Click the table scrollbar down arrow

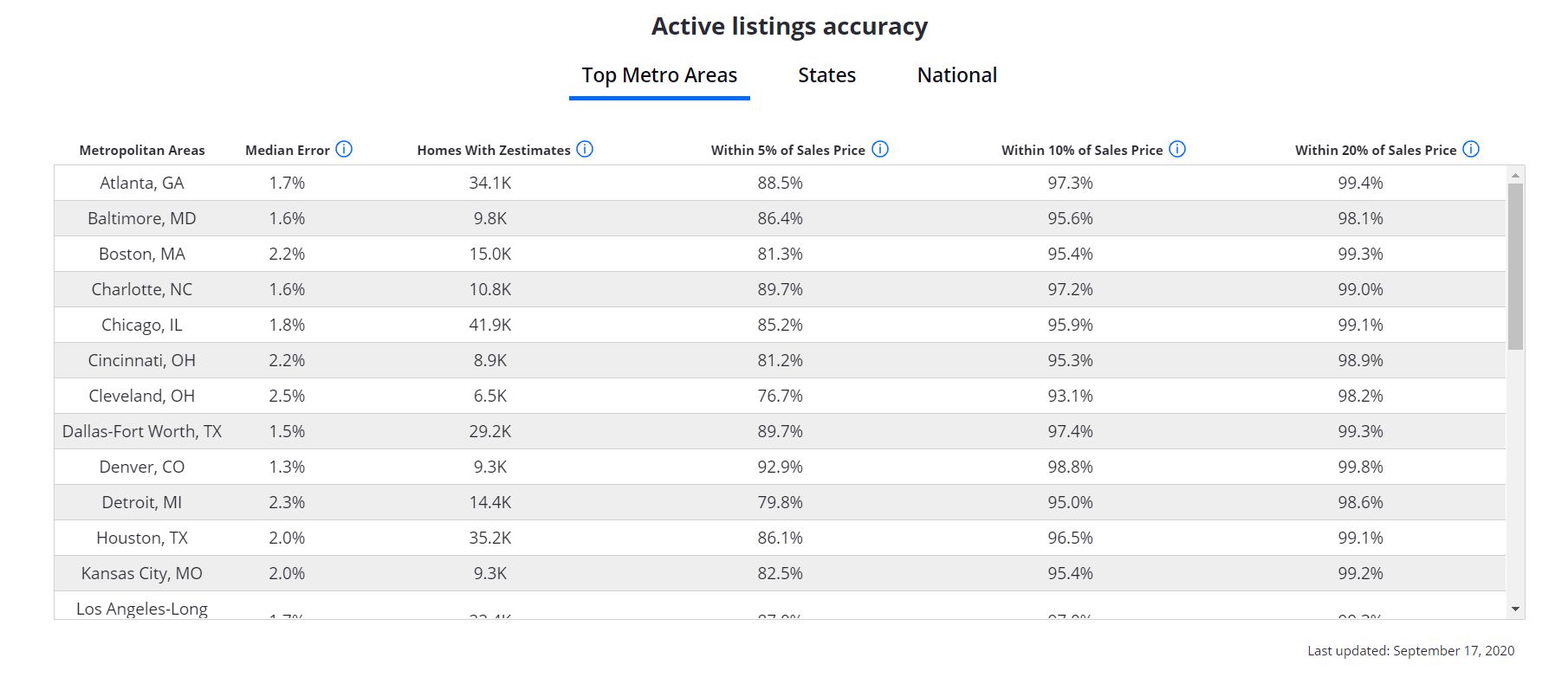tap(1515, 609)
